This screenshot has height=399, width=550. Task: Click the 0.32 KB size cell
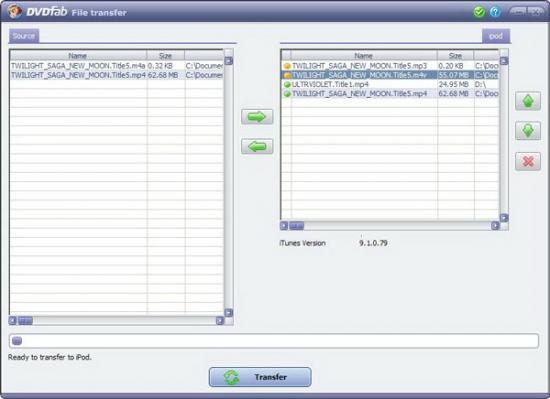160,66
